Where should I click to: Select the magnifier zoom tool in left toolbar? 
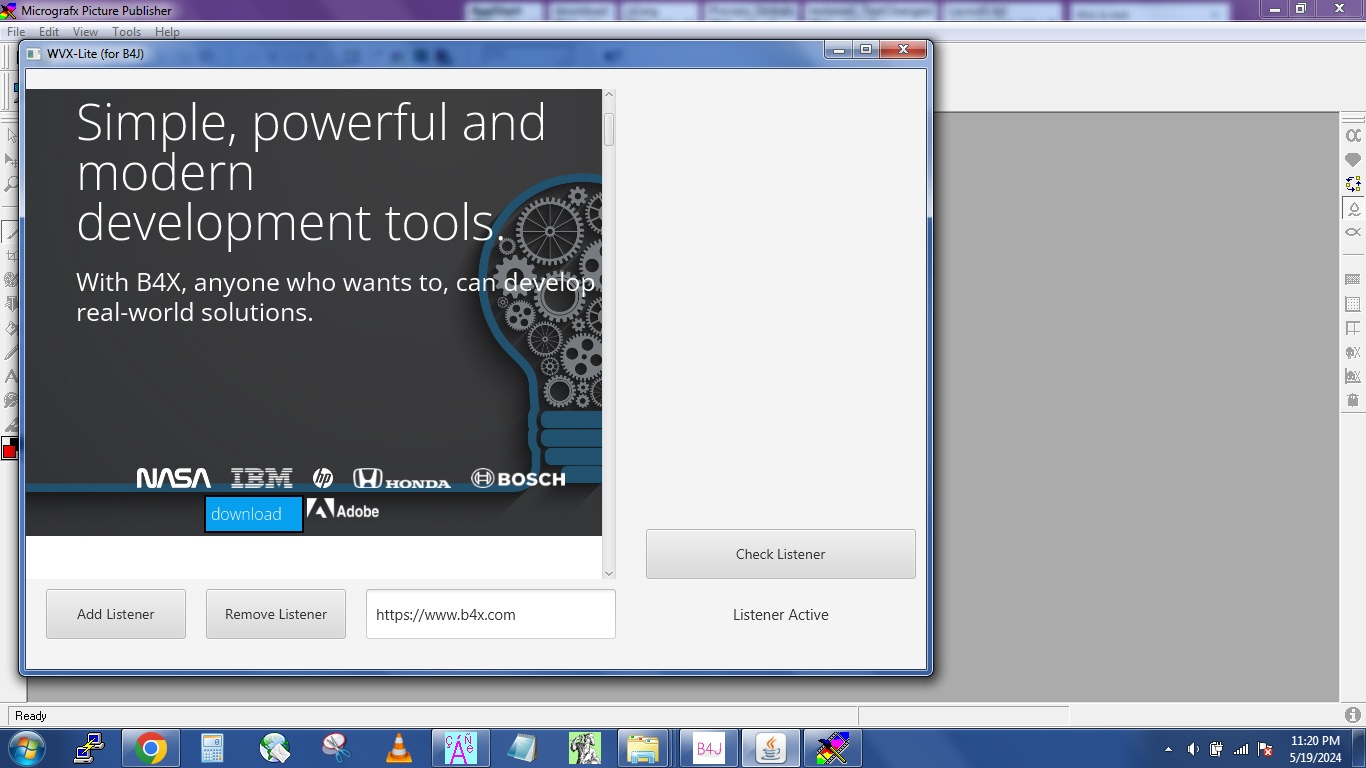pos(11,184)
